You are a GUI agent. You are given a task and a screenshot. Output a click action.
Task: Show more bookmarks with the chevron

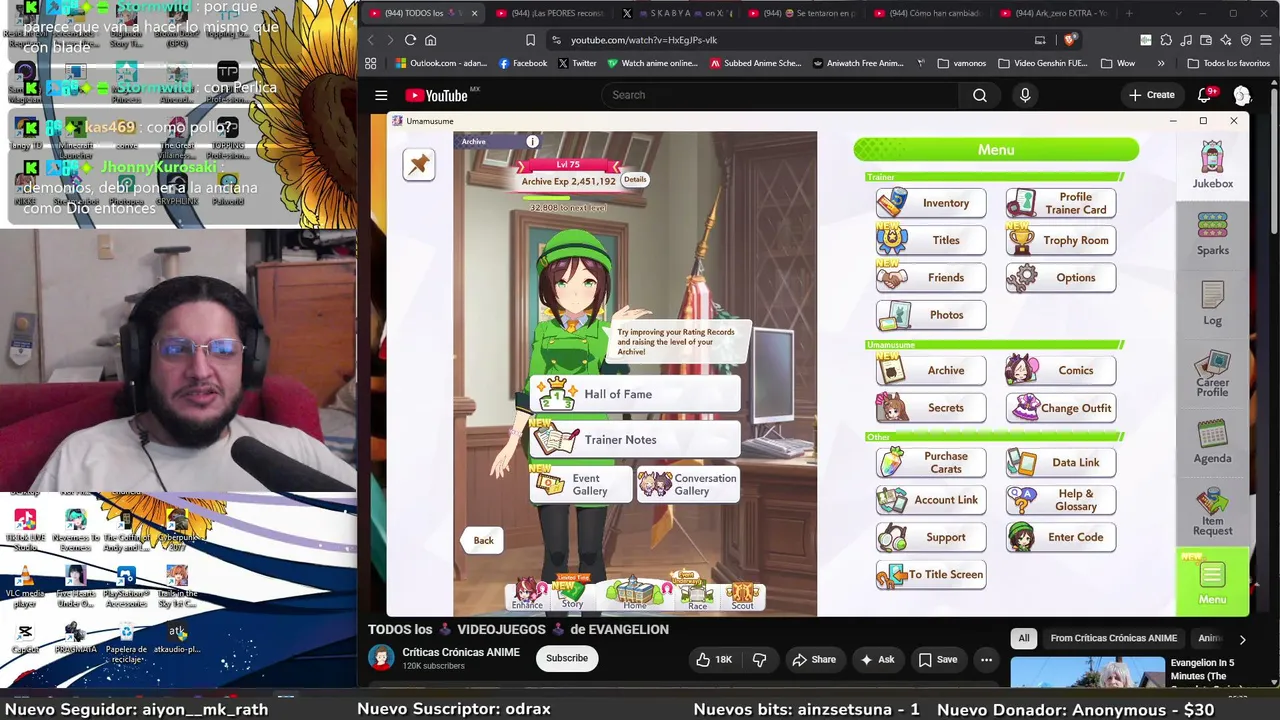pyautogui.click(x=1161, y=63)
